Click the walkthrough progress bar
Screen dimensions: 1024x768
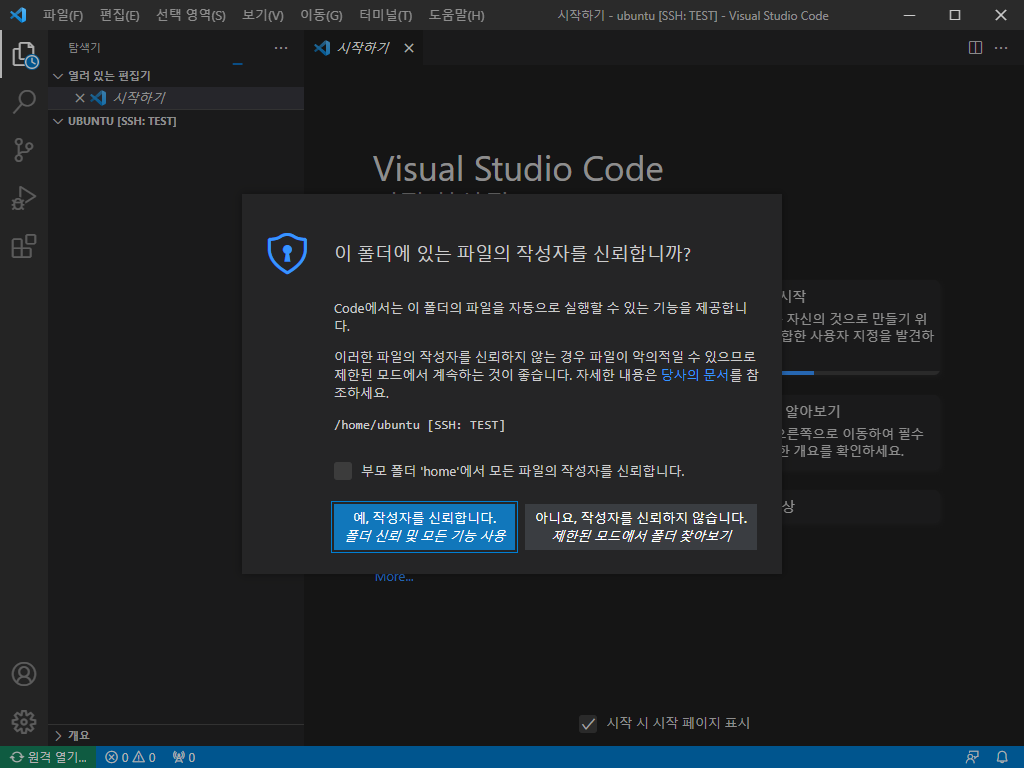click(x=860, y=373)
